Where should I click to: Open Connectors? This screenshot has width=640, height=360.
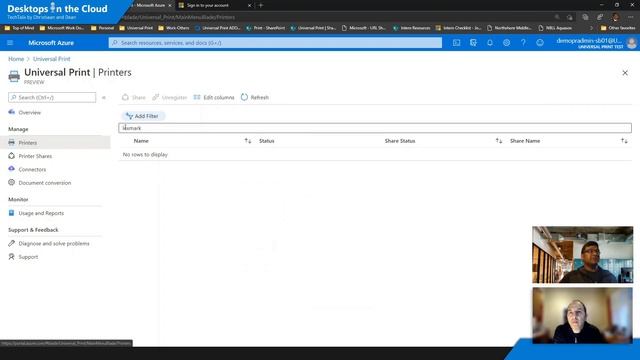32,170
